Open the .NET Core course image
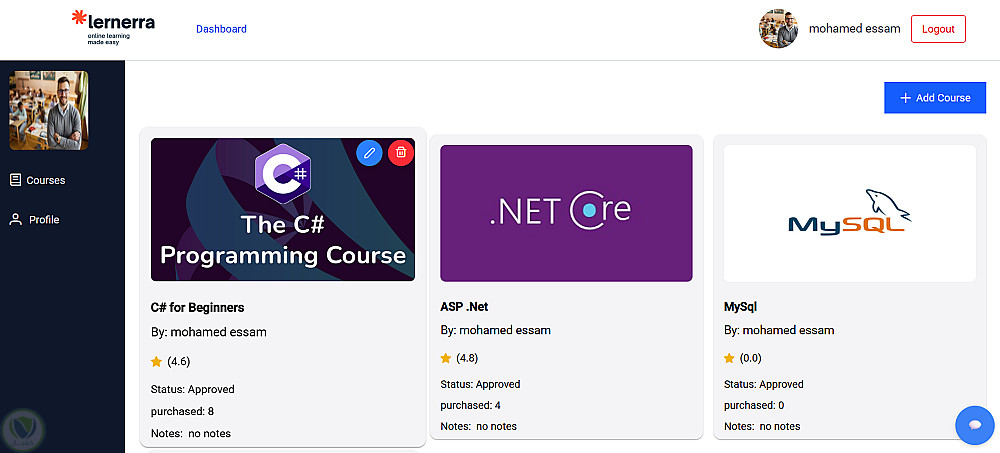1000x453 pixels. click(x=566, y=213)
